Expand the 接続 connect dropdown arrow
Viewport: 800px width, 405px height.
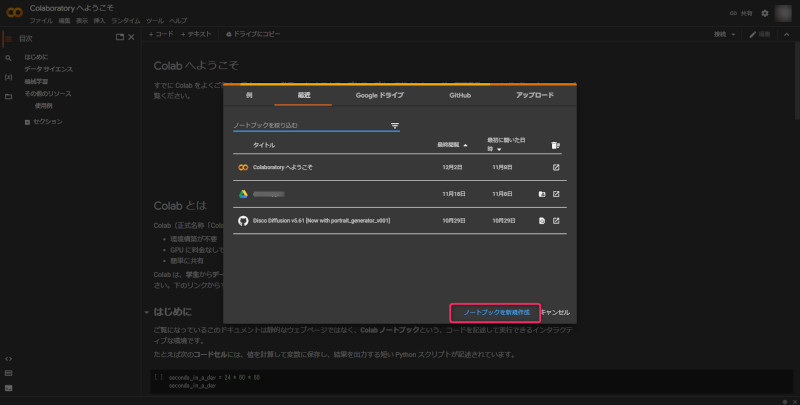point(733,35)
